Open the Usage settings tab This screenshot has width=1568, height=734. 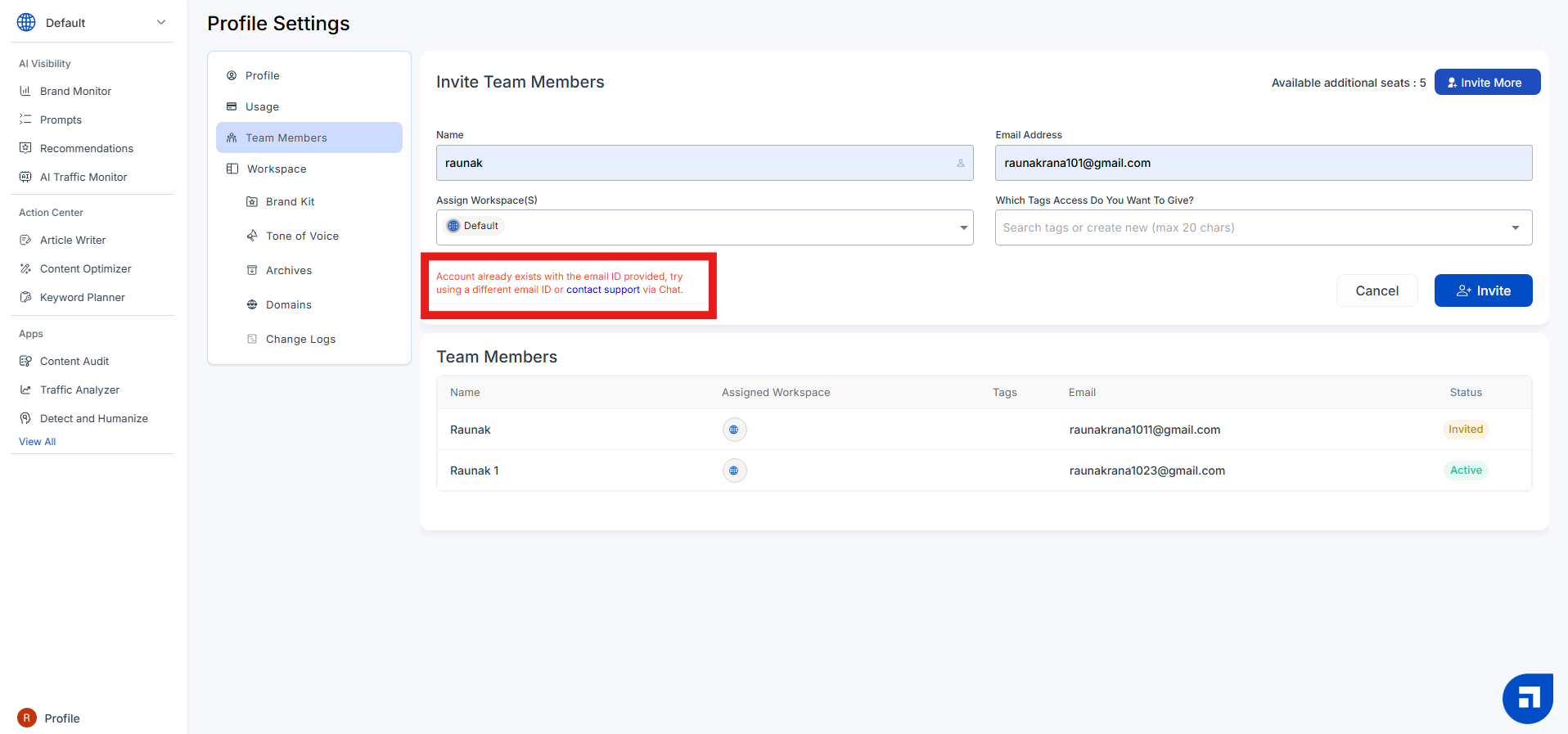(x=262, y=106)
